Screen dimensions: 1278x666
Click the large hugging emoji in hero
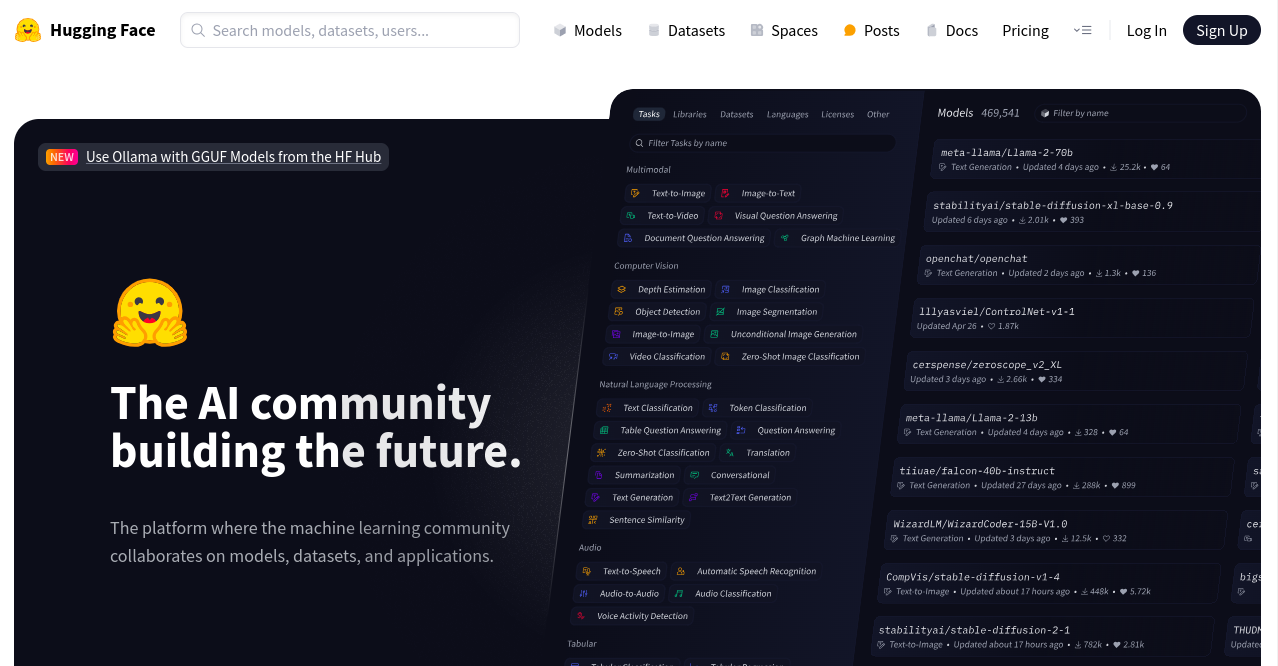150,313
